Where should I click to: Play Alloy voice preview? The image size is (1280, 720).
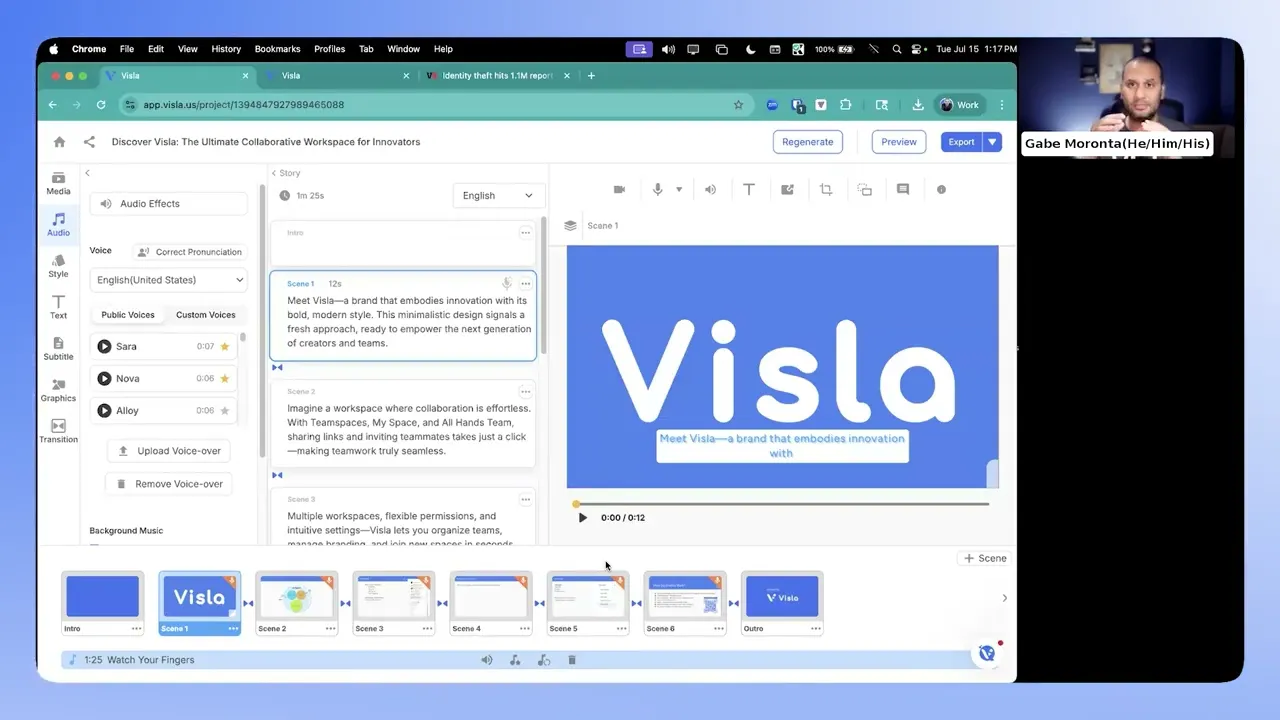click(104, 410)
